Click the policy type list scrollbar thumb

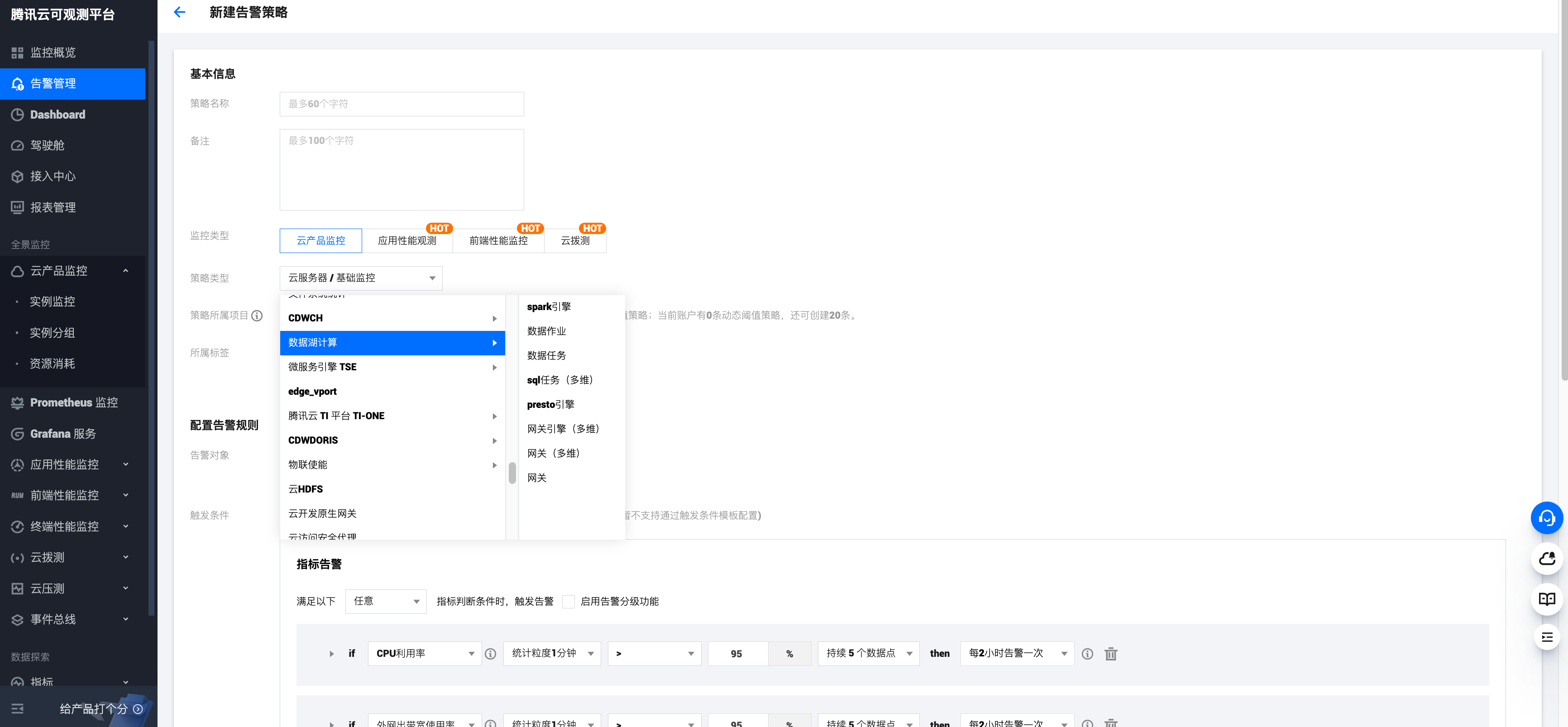coord(512,473)
